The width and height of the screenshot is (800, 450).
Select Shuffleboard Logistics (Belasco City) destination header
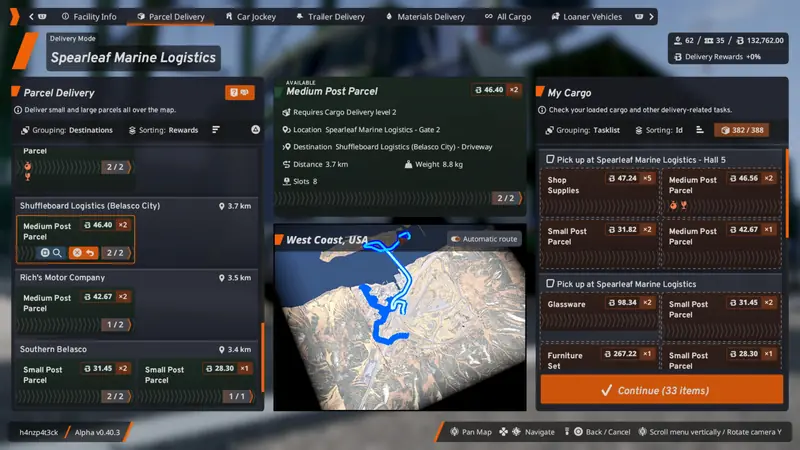136,206
